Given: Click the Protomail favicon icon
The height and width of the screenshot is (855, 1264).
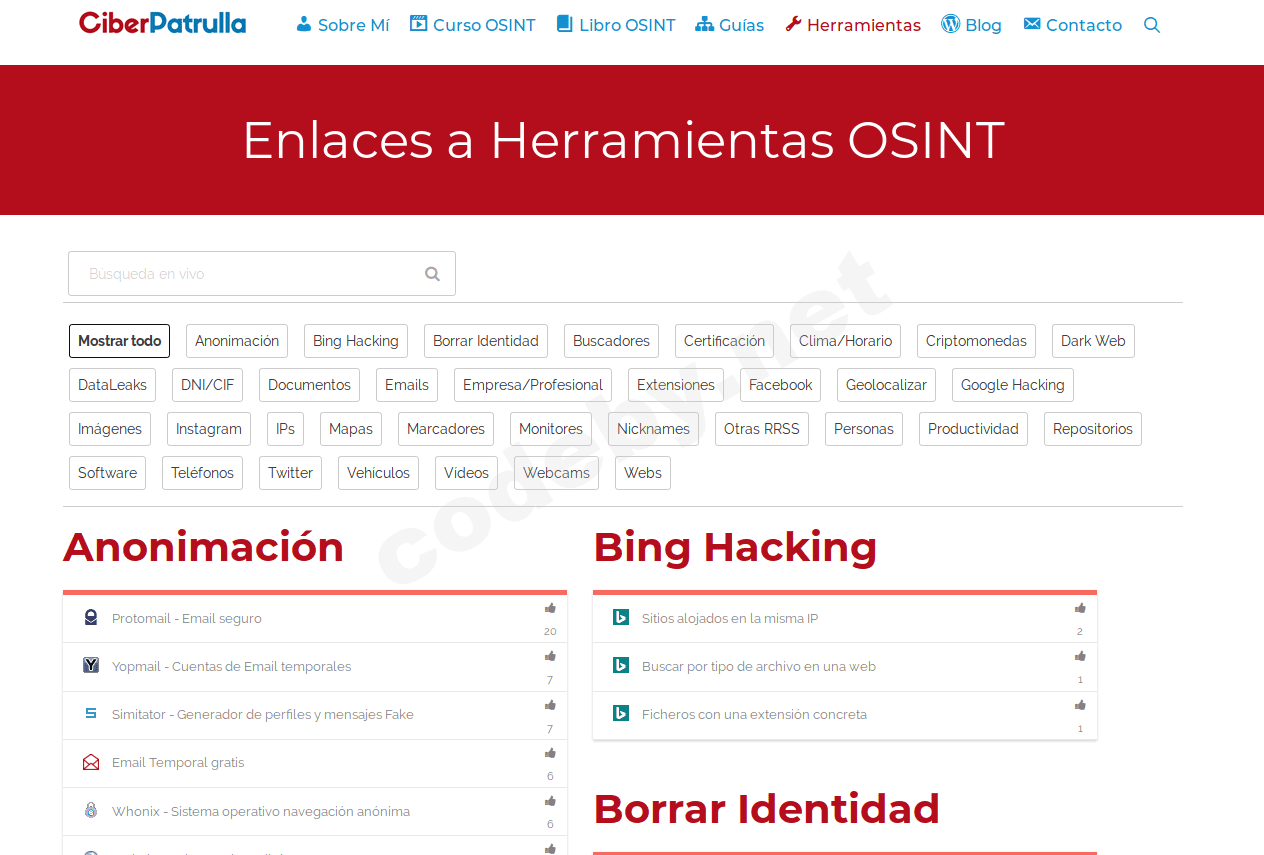Looking at the screenshot, I should pyautogui.click(x=91, y=618).
